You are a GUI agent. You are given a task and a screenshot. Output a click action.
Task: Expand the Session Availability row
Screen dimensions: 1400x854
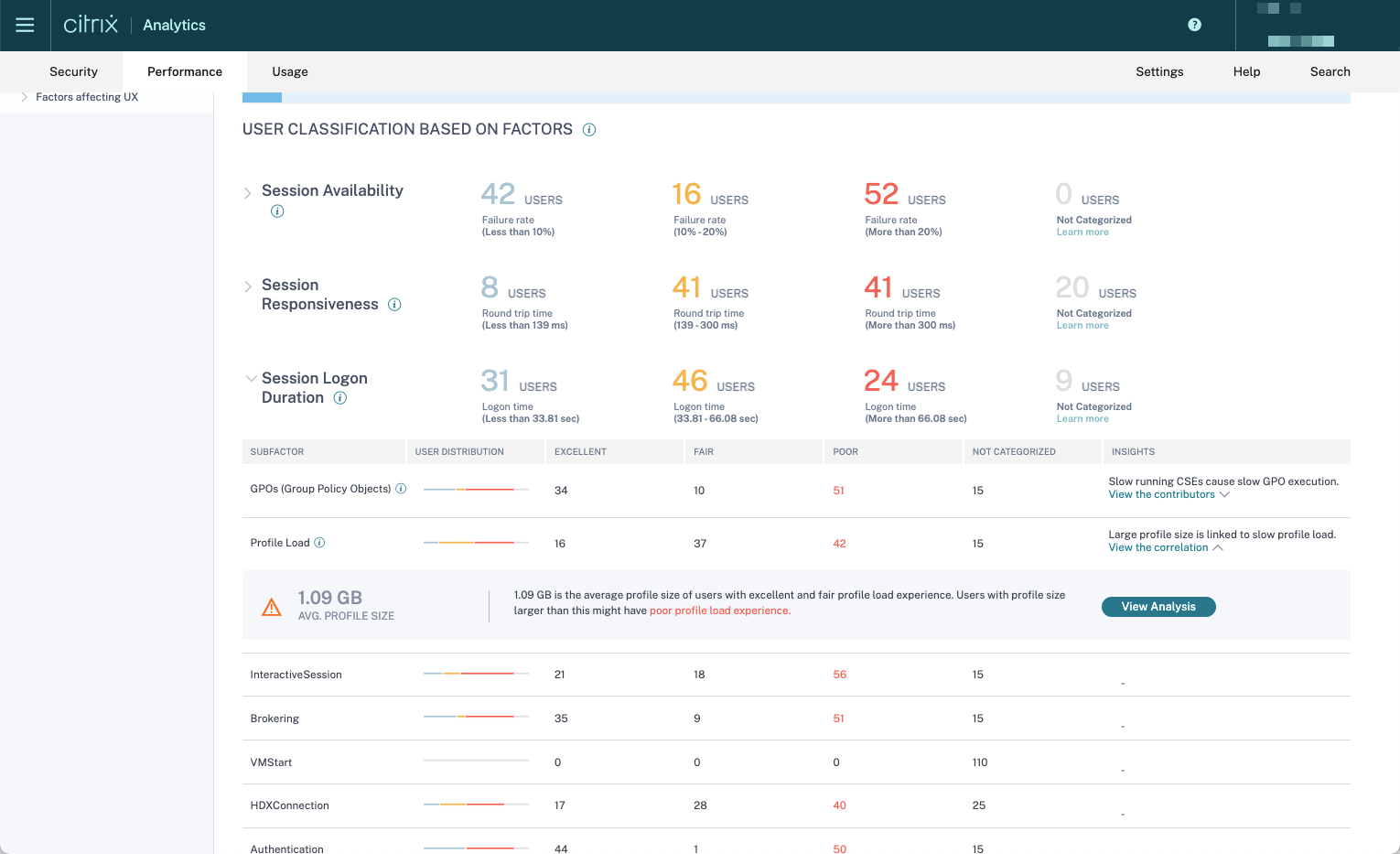point(248,193)
